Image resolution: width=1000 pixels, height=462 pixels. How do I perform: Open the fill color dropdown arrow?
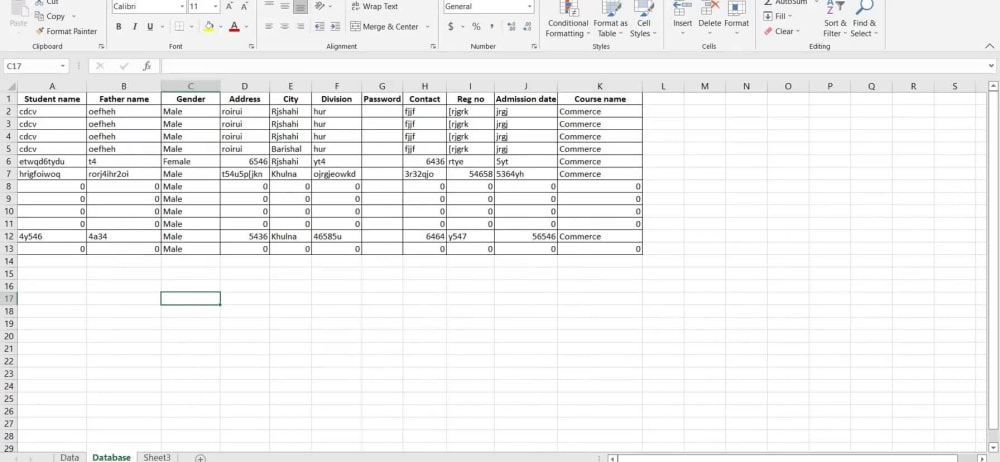[x=219, y=27]
